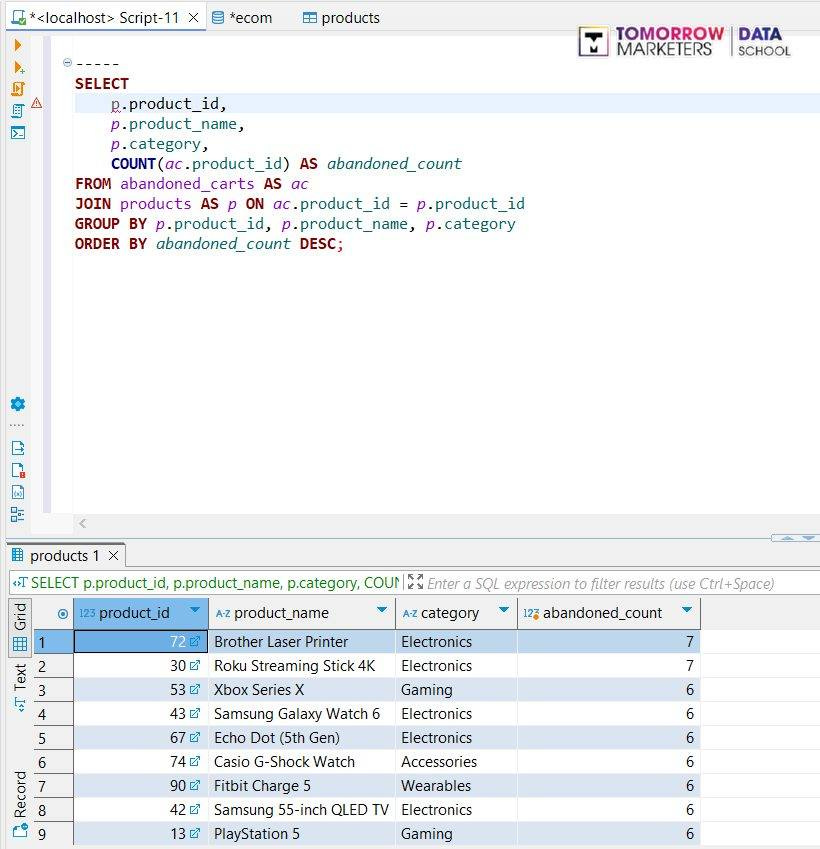
Task: Open link icon for product_id 43
Action: [x=195, y=713]
